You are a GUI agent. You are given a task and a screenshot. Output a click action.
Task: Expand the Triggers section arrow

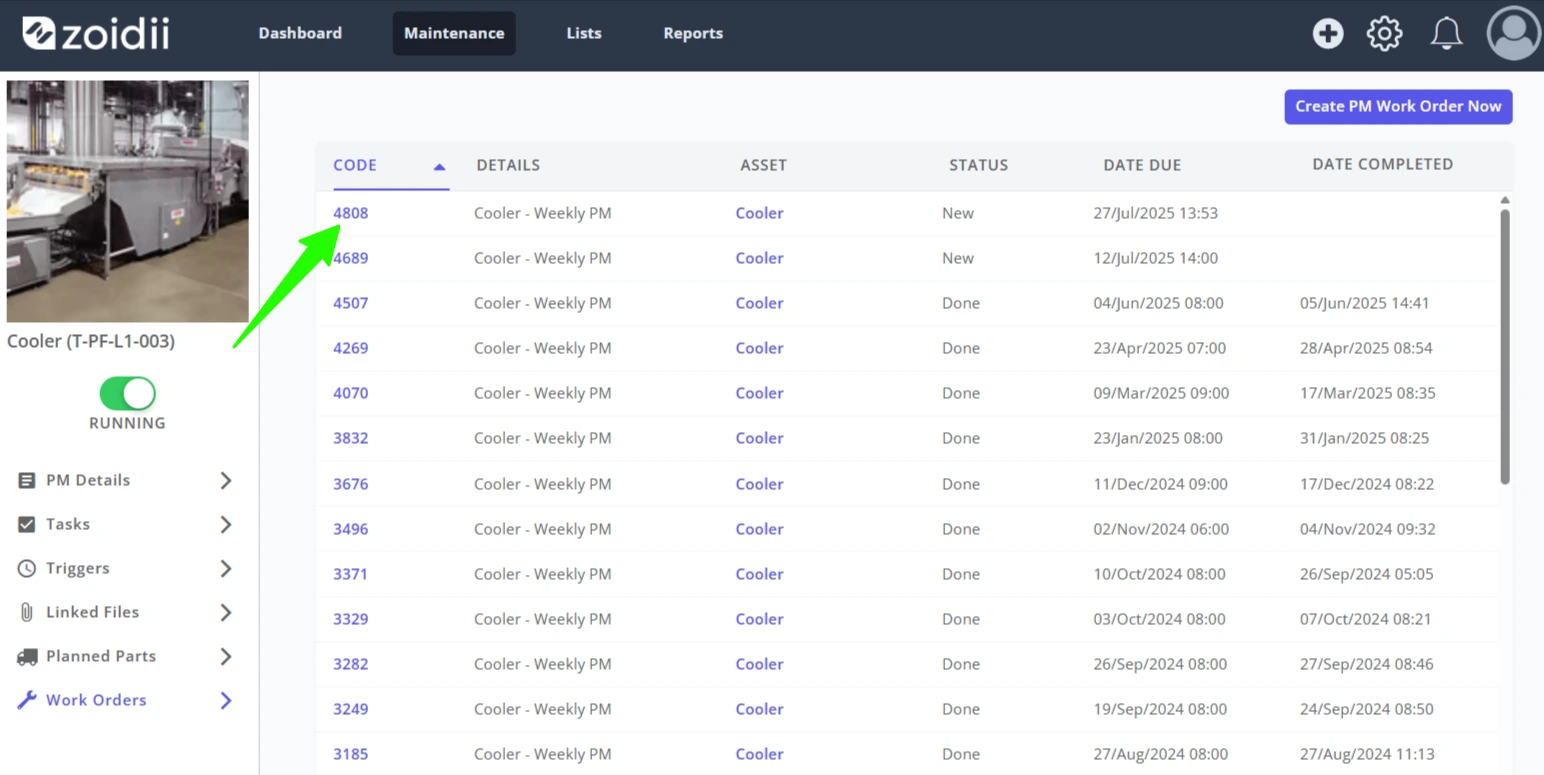coord(226,568)
